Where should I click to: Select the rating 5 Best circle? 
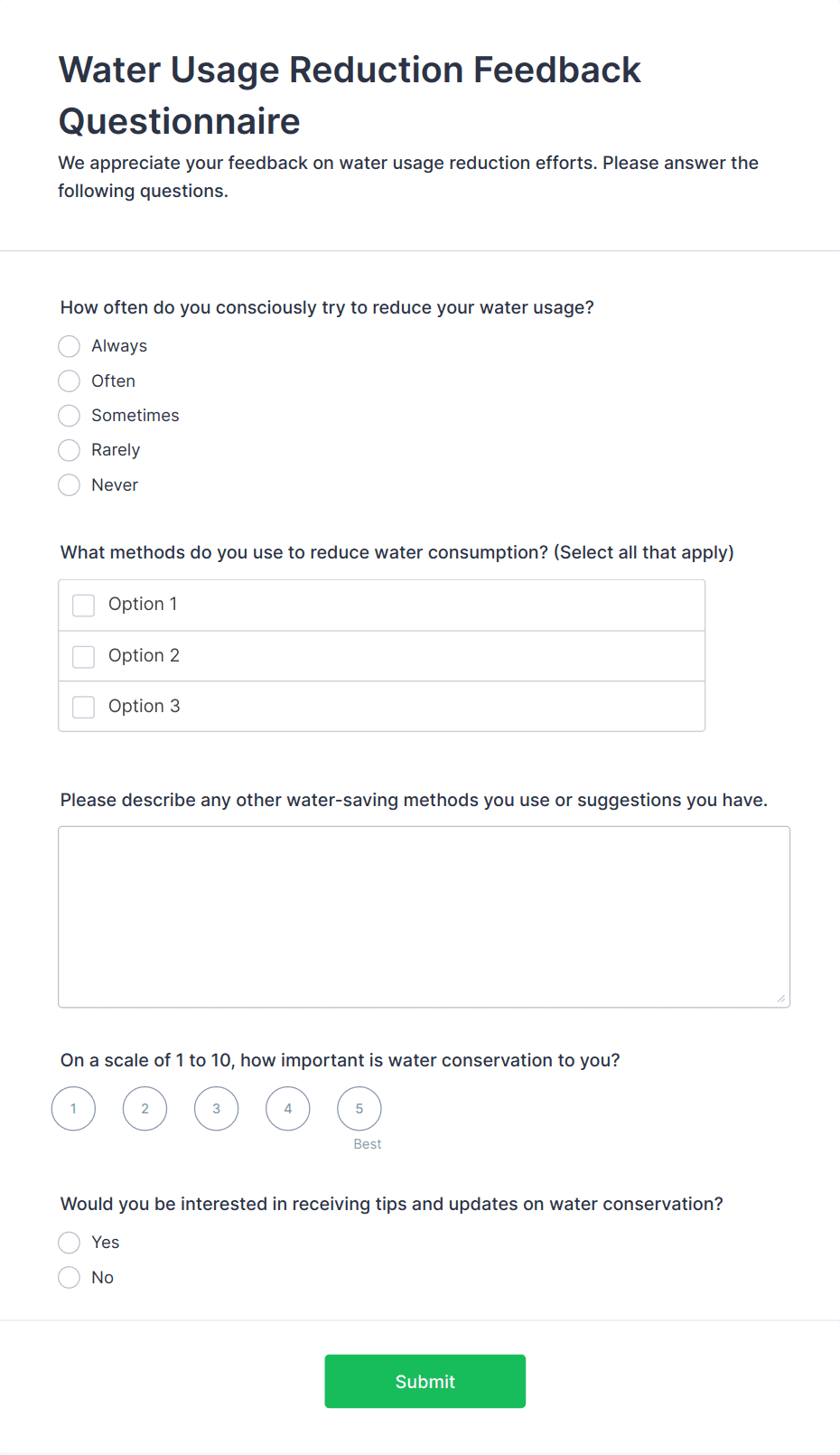pyautogui.click(x=359, y=1109)
